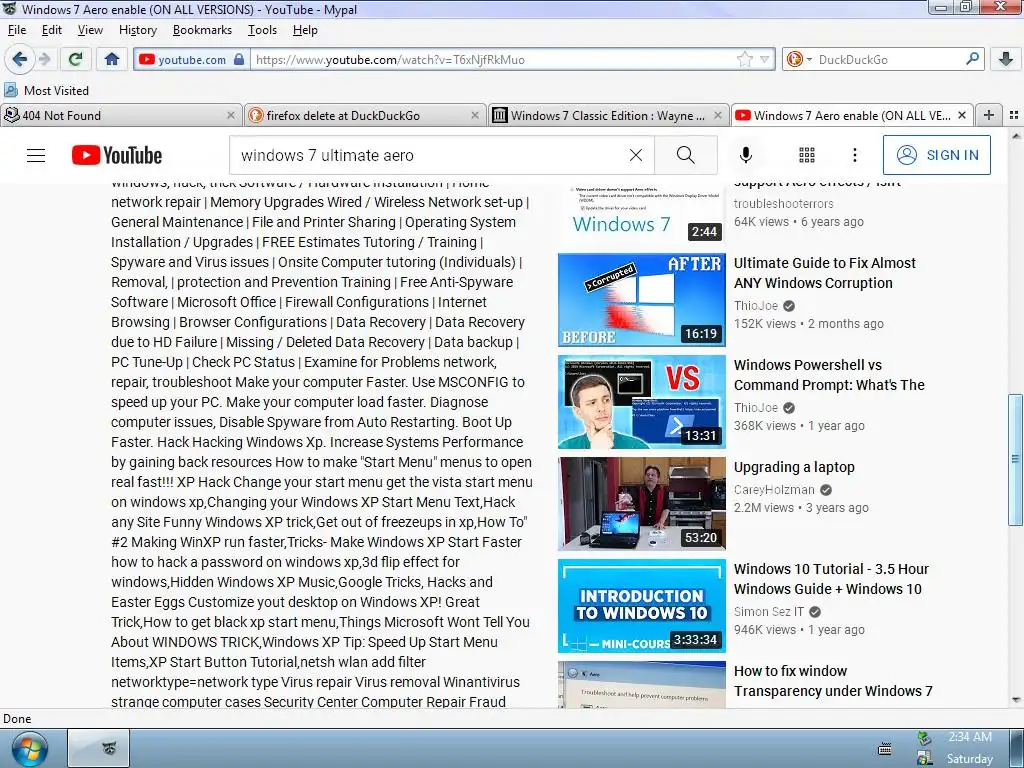This screenshot has width=1024, height=768.
Task: Visit the Simon Sez IT channel
Action: click(769, 612)
